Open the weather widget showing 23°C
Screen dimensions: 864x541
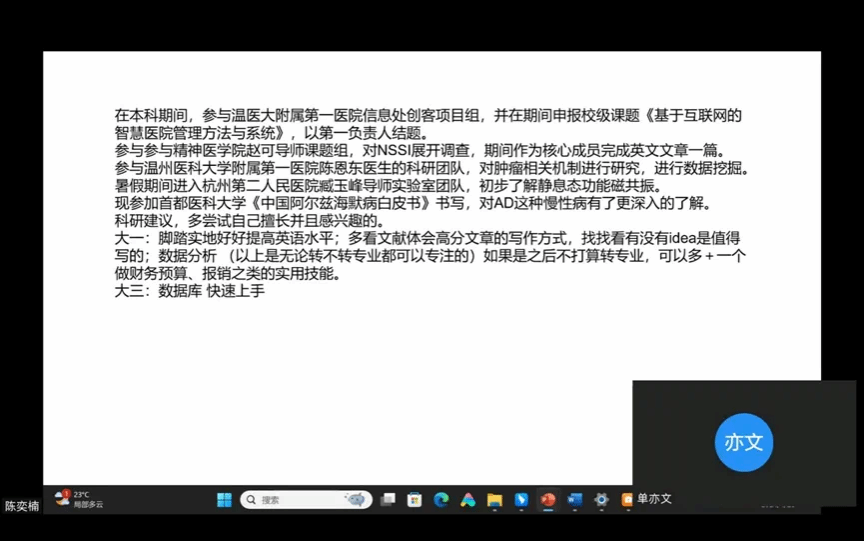78,499
